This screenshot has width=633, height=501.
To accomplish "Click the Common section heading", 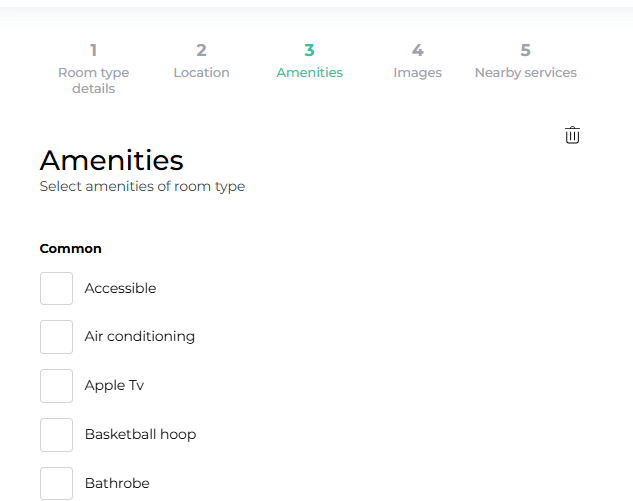I will coord(70,249).
